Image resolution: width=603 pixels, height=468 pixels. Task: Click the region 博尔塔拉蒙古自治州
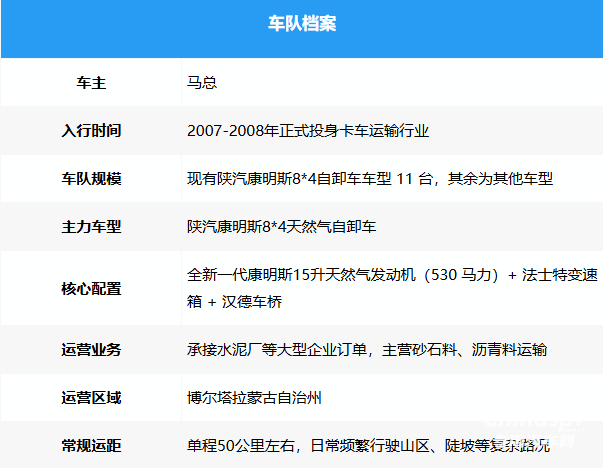coord(254,398)
